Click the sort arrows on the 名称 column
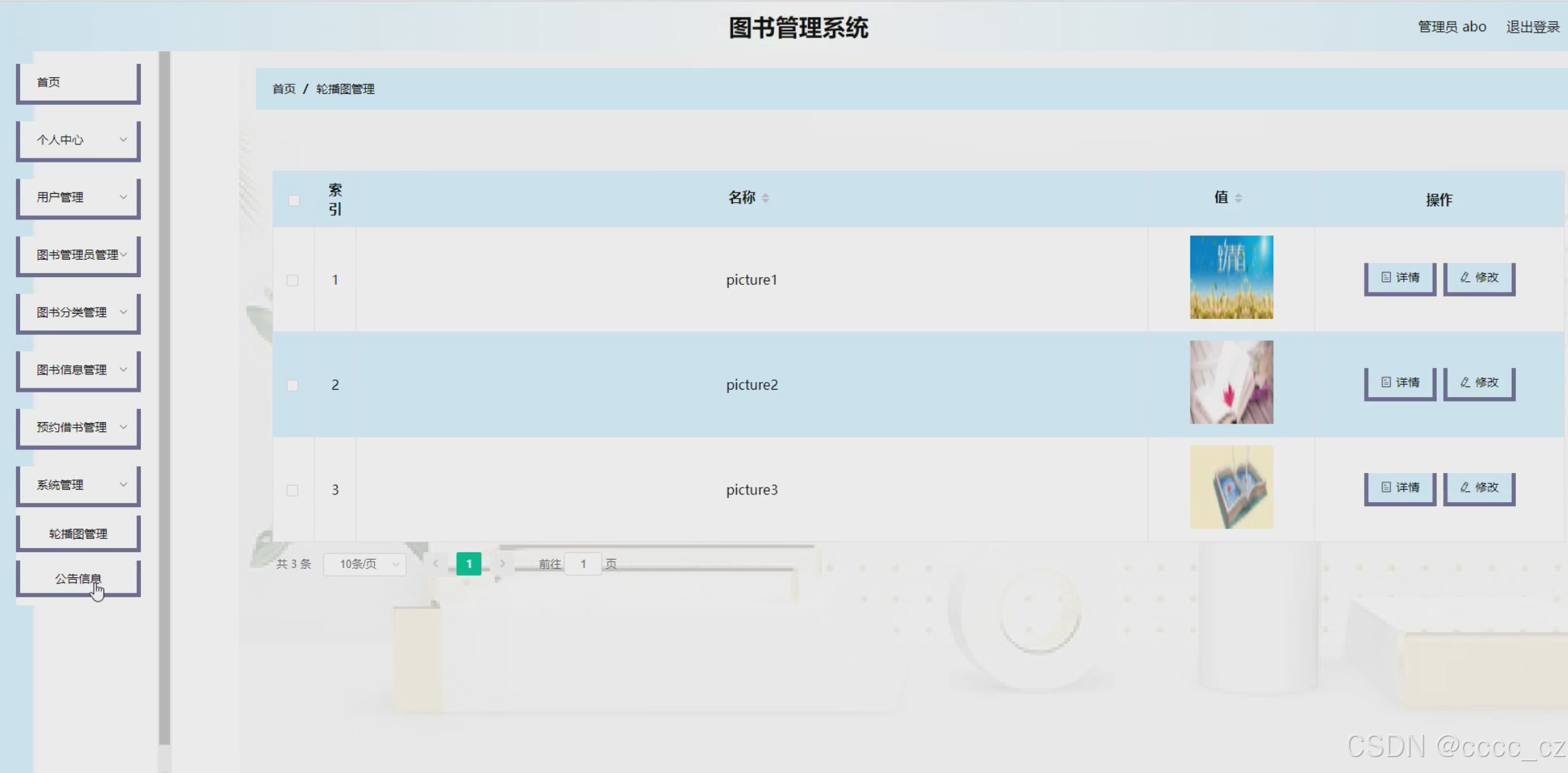The height and width of the screenshot is (773, 1568). (765, 198)
